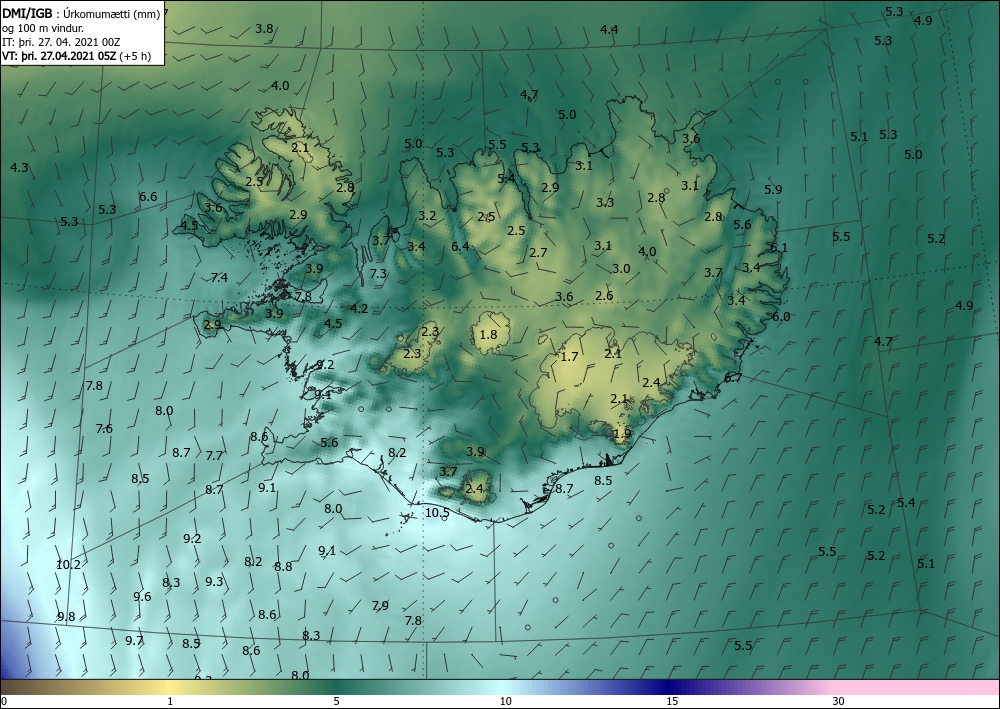Click the 1.9 value on southern Vatnajökull
Screen dimensions: 1000x709
coord(622,434)
